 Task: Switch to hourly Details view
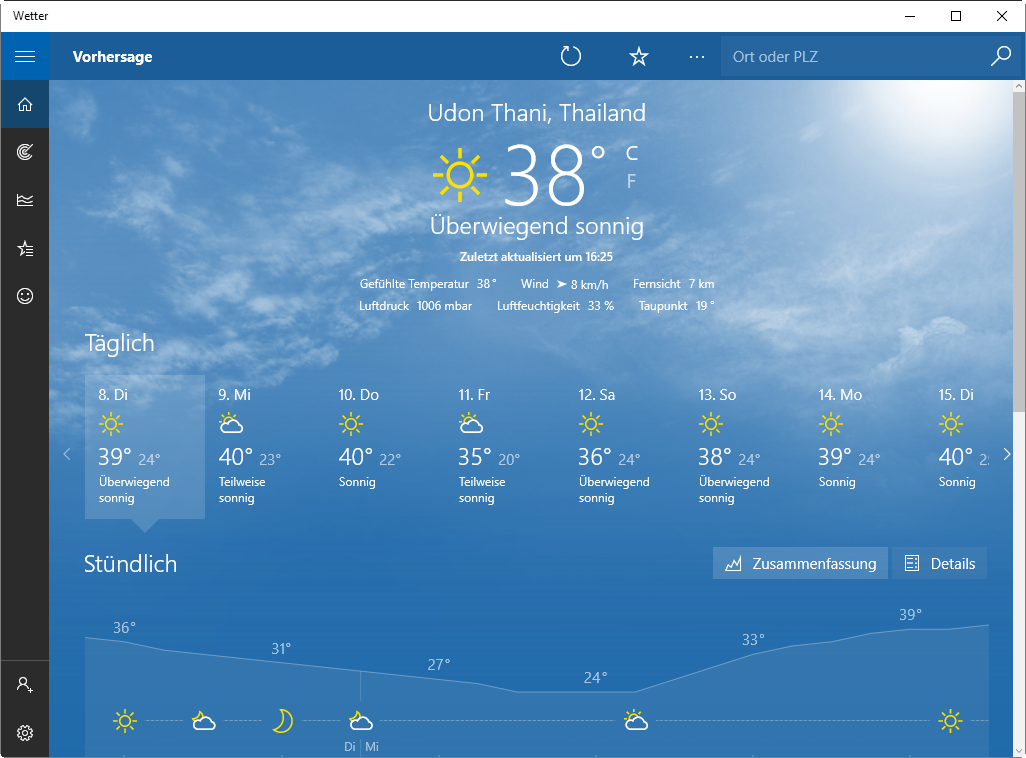pyautogui.click(x=939, y=564)
